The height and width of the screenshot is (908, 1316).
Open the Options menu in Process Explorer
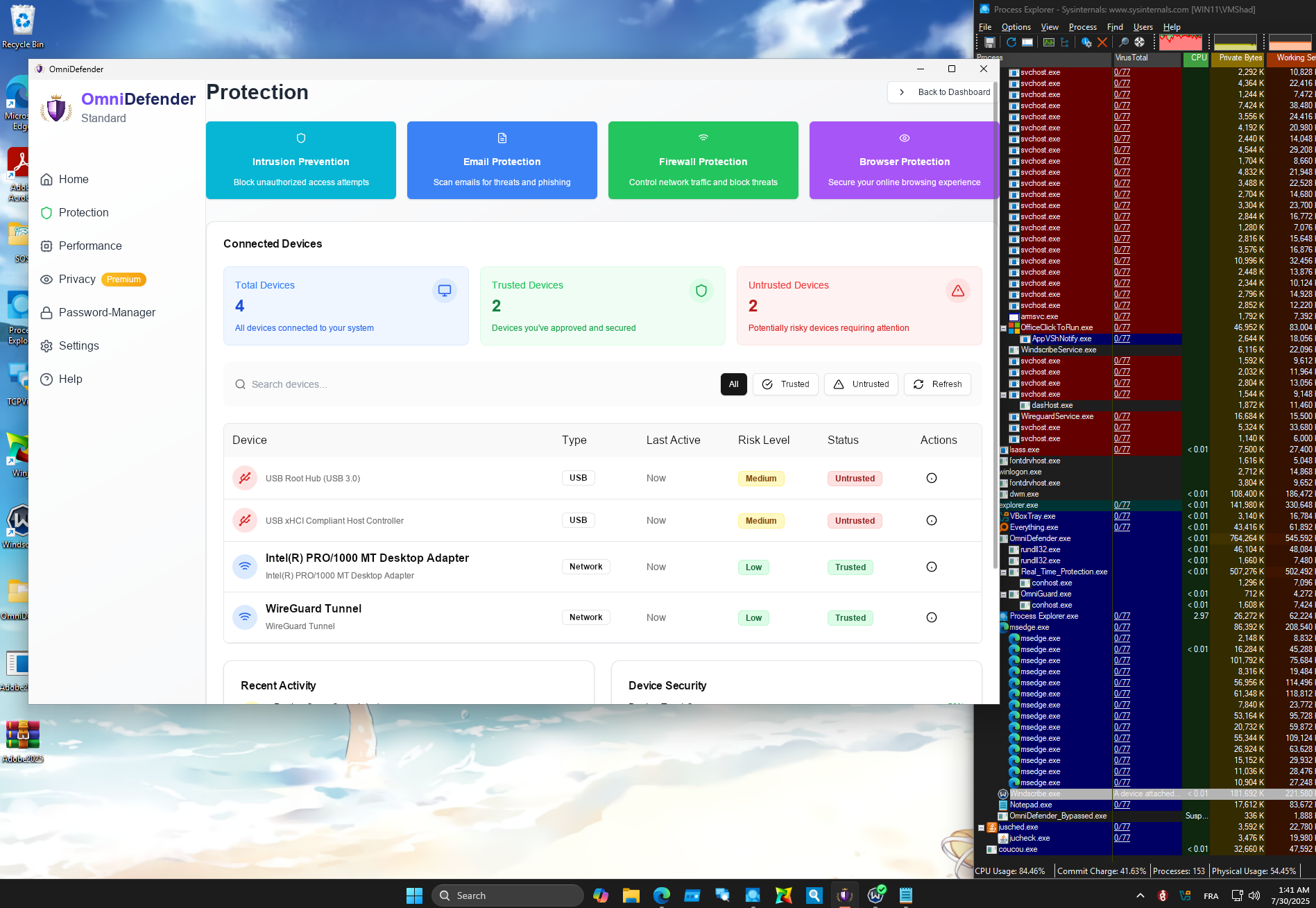pos(1016,27)
